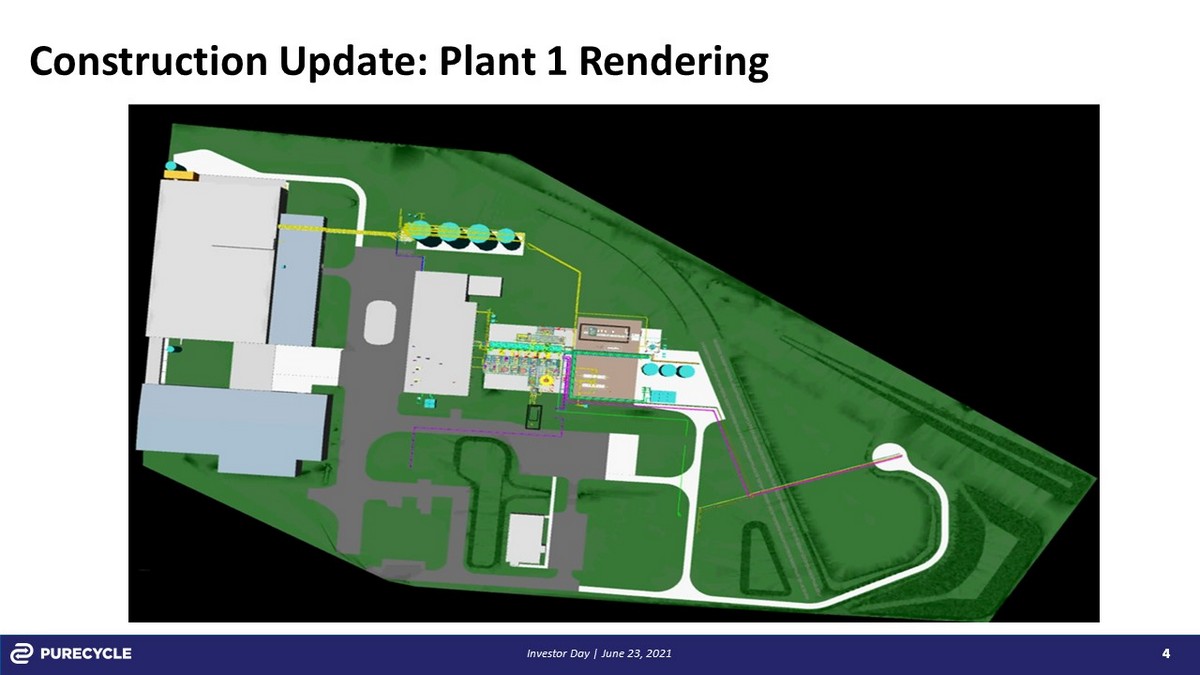
Task: Click the gray oval in the paved area
Action: tap(382, 324)
